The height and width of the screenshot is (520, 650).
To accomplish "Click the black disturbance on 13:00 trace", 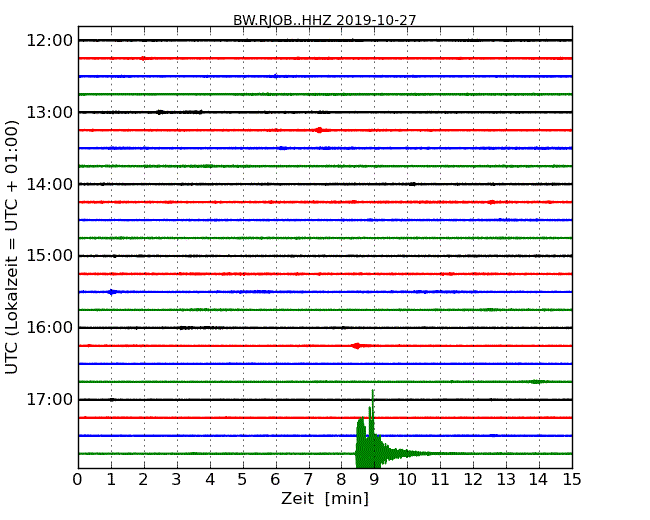I will click(179, 112).
